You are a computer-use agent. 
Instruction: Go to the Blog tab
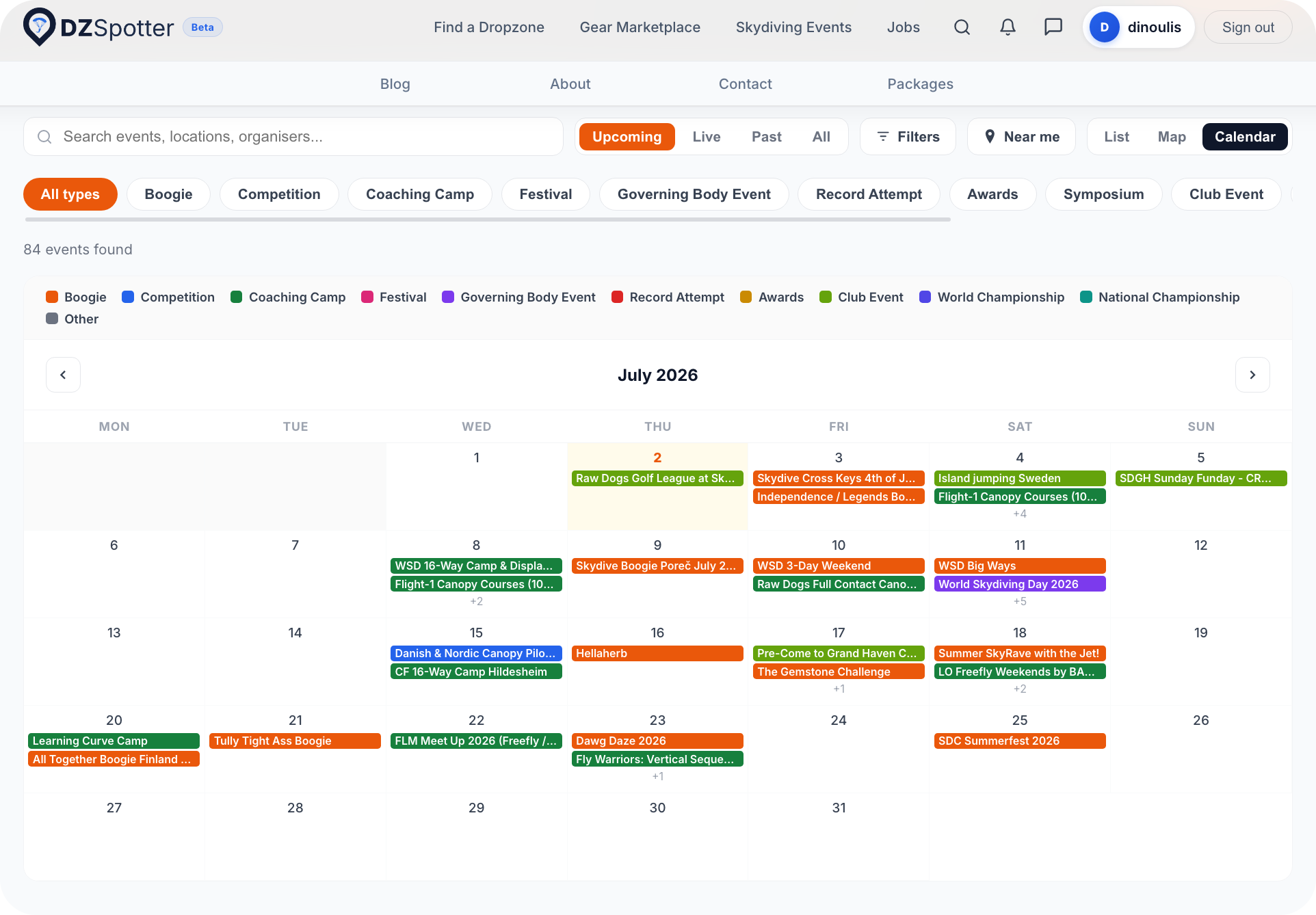click(x=395, y=84)
